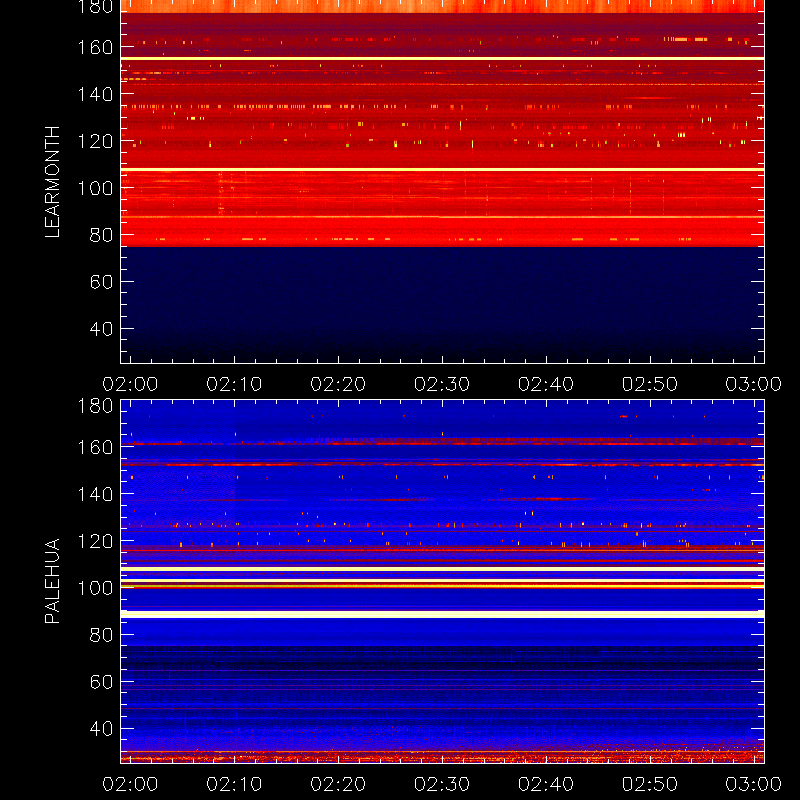Image resolution: width=800 pixels, height=800 pixels.
Task: Click the 02:00 time label under Palehua plot
Action: [x=130, y=784]
